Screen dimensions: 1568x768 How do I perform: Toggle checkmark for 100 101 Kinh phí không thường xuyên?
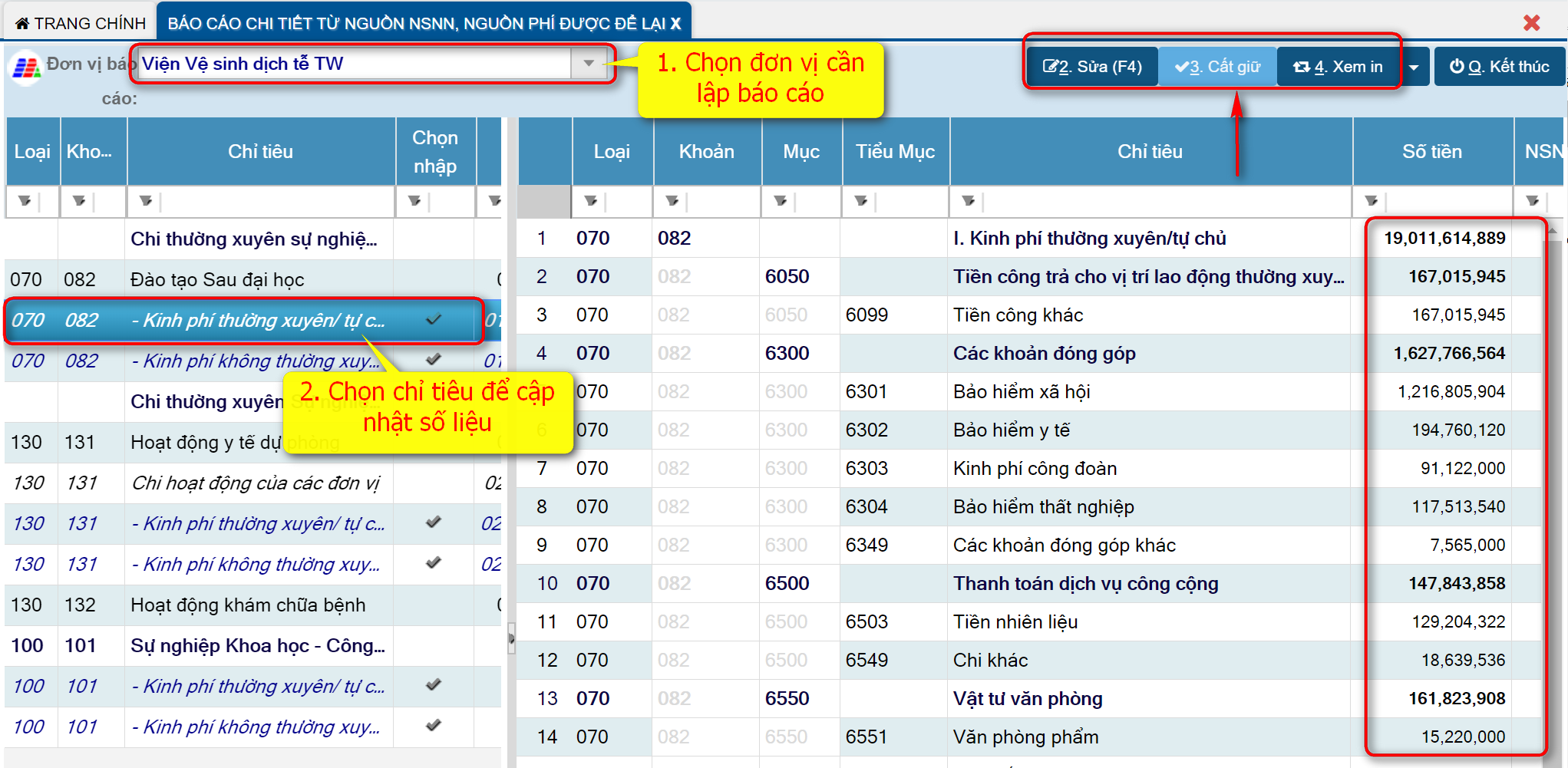pos(434,725)
